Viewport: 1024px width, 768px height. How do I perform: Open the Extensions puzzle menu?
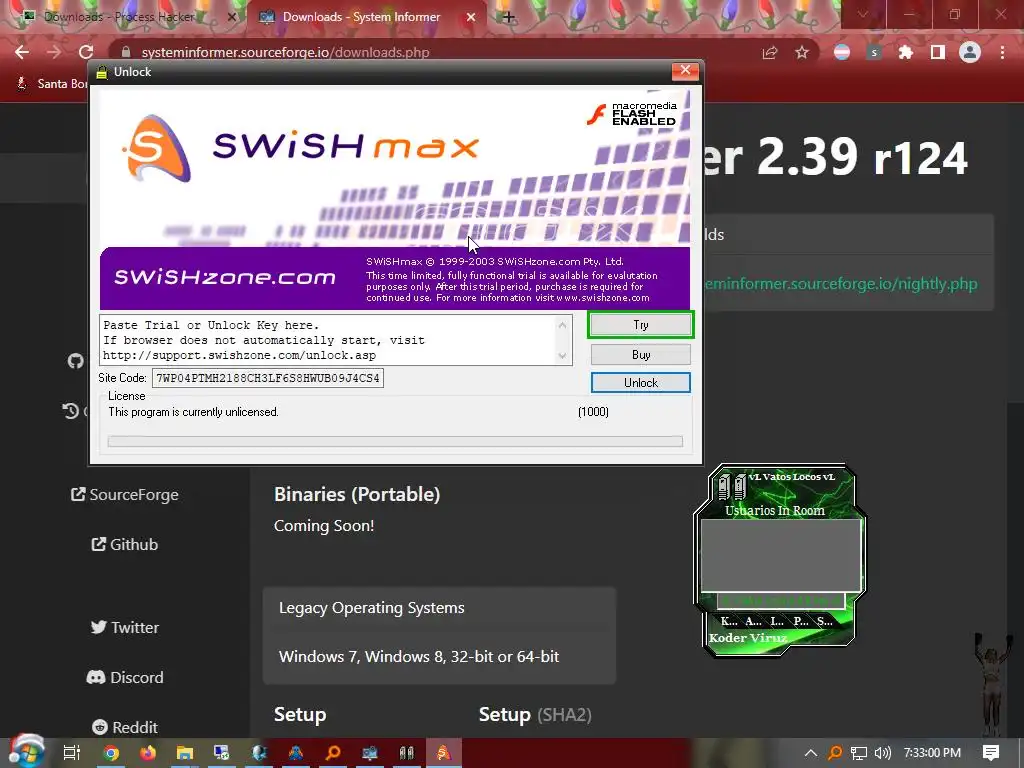906,52
